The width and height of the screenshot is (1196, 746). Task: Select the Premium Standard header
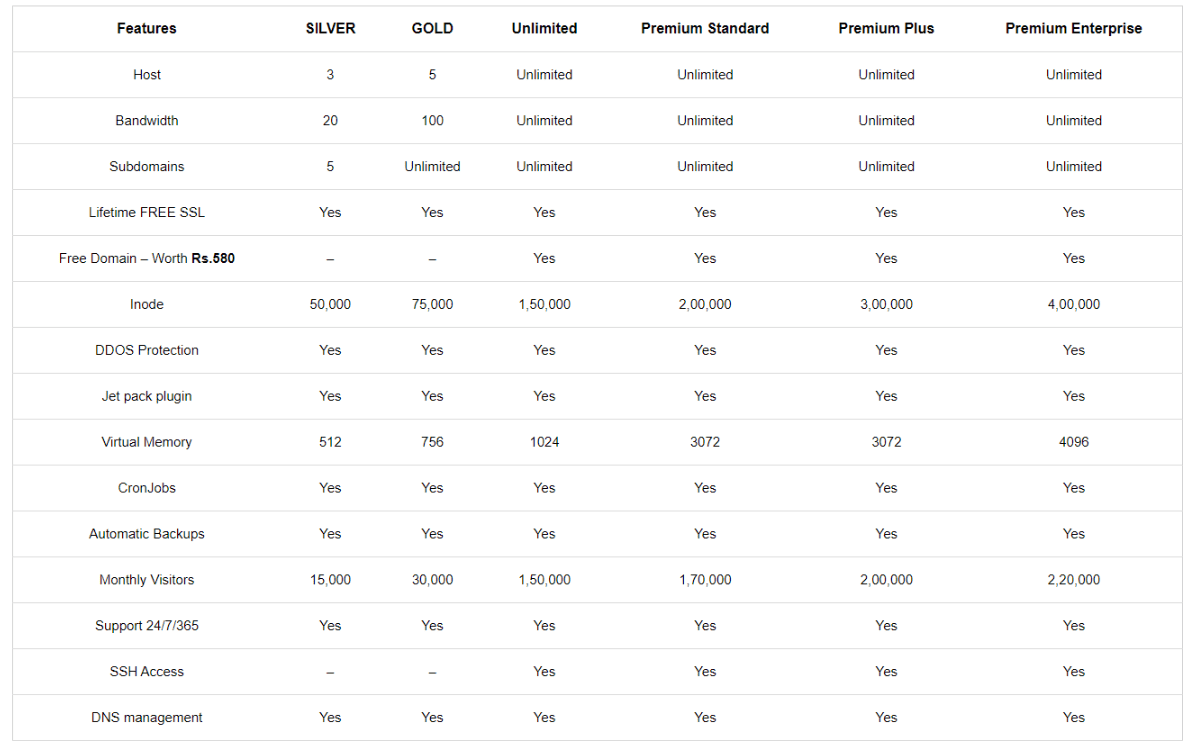click(x=705, y=28)
